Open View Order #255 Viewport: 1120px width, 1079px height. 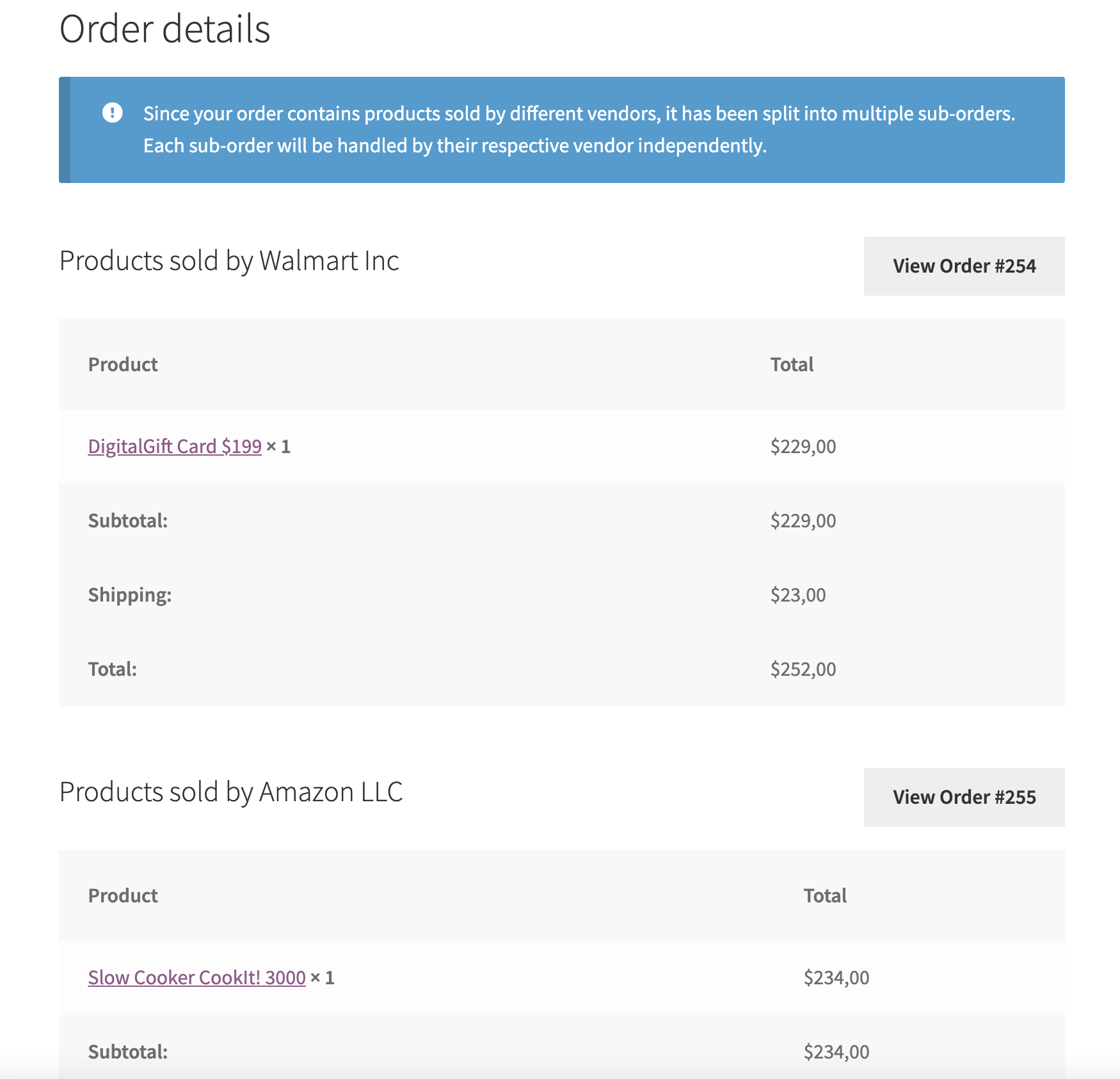(964, 797)
